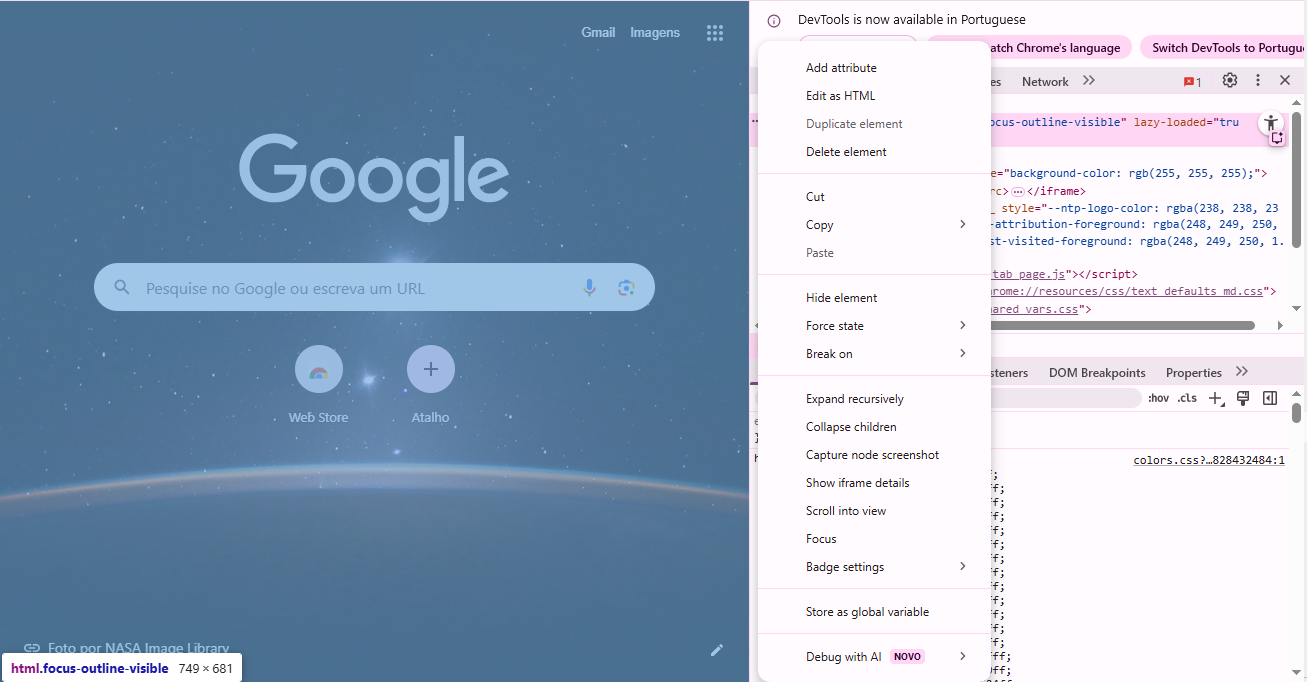Expand the Copy submenu arrow
Screen dimensions: 1307x682
(963, 224)
